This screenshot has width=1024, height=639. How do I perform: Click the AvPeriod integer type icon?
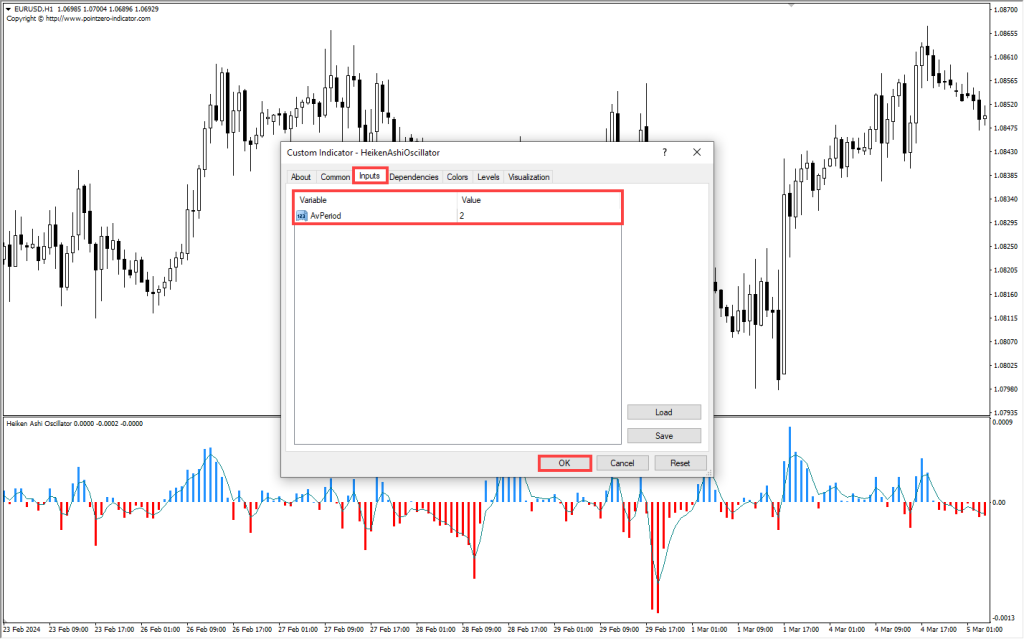(302, 216)
